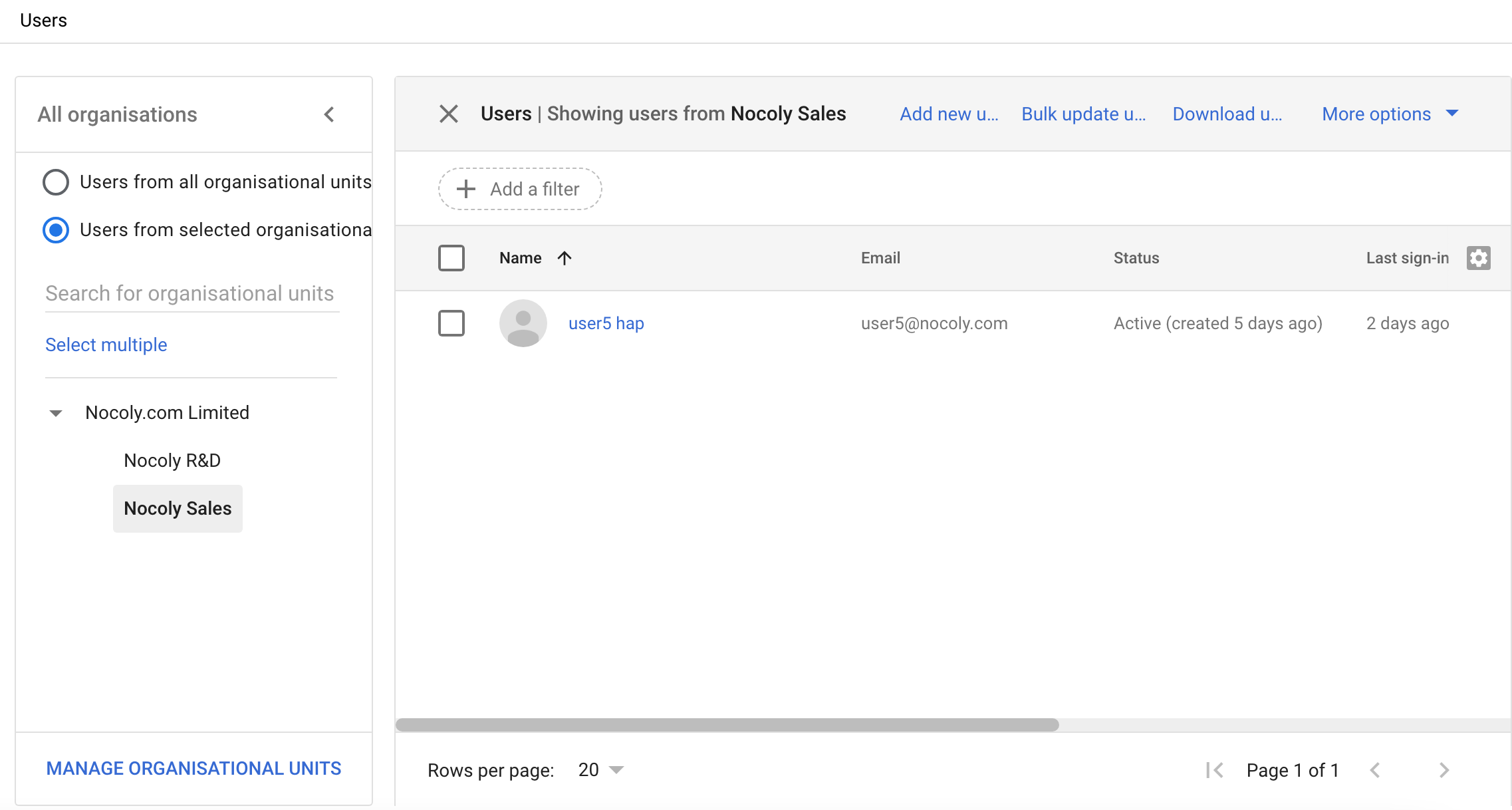Click the Active (created 5 days ago) status

(x=1218, y=323)
